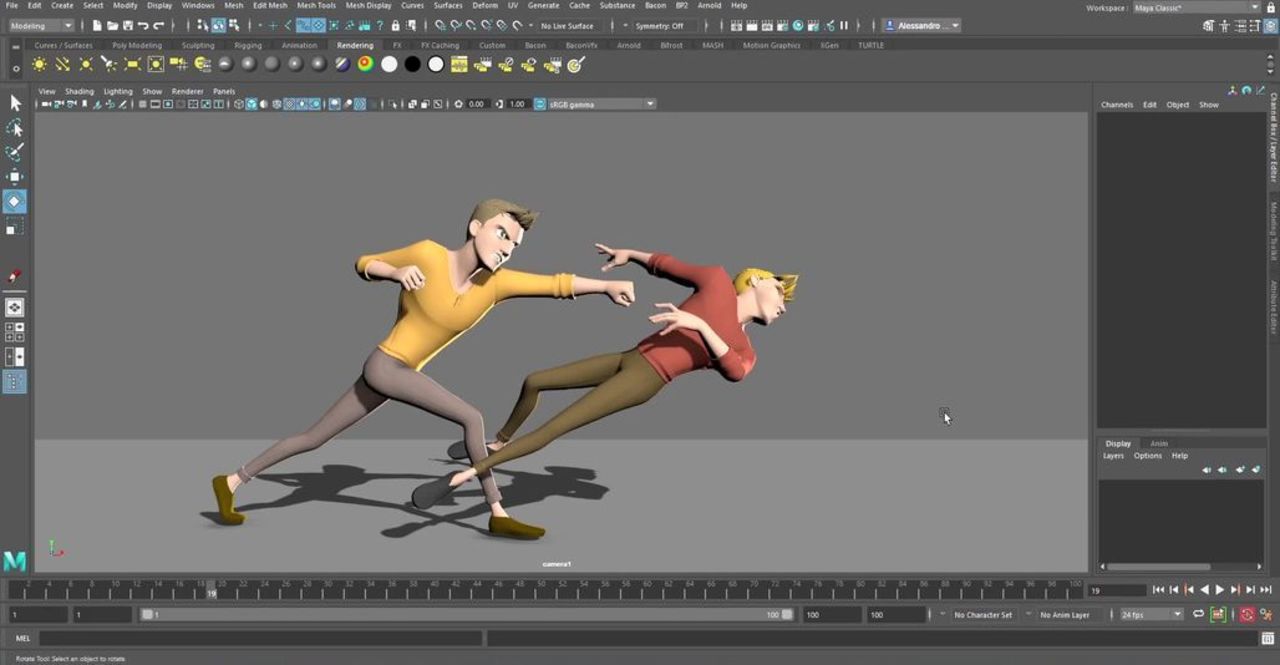
Task: Toggle the auto keyframe button
Action: (1247, 614)
